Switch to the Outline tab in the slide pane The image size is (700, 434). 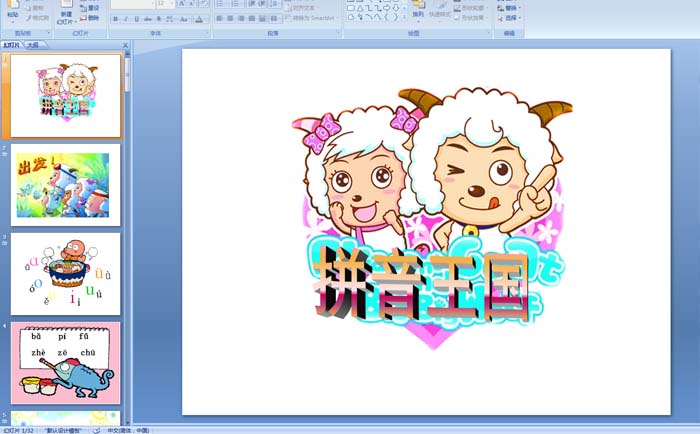click(33, 45)
